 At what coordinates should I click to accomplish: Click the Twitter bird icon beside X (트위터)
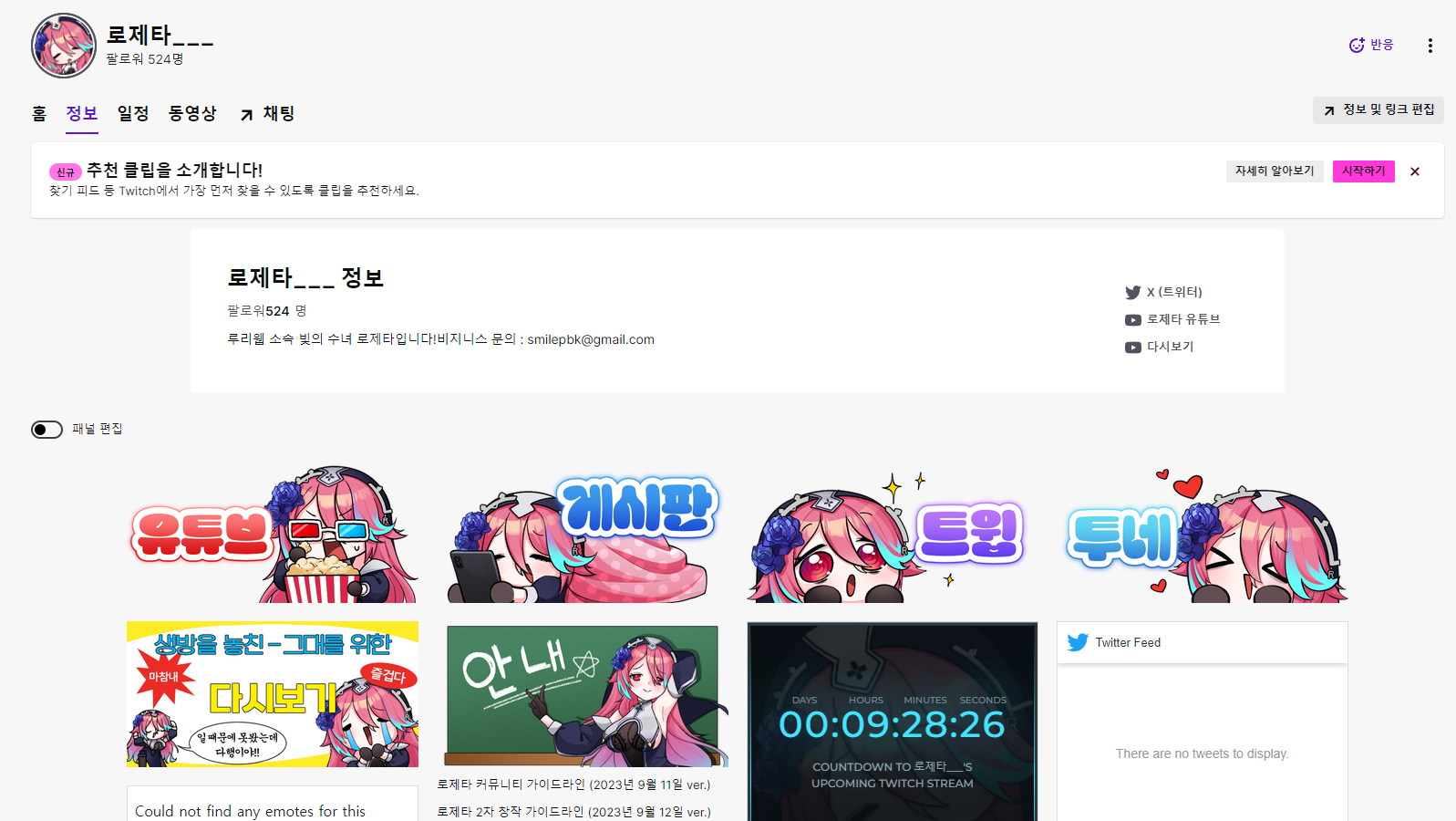pyautogui.click(x=1132, y=293)
